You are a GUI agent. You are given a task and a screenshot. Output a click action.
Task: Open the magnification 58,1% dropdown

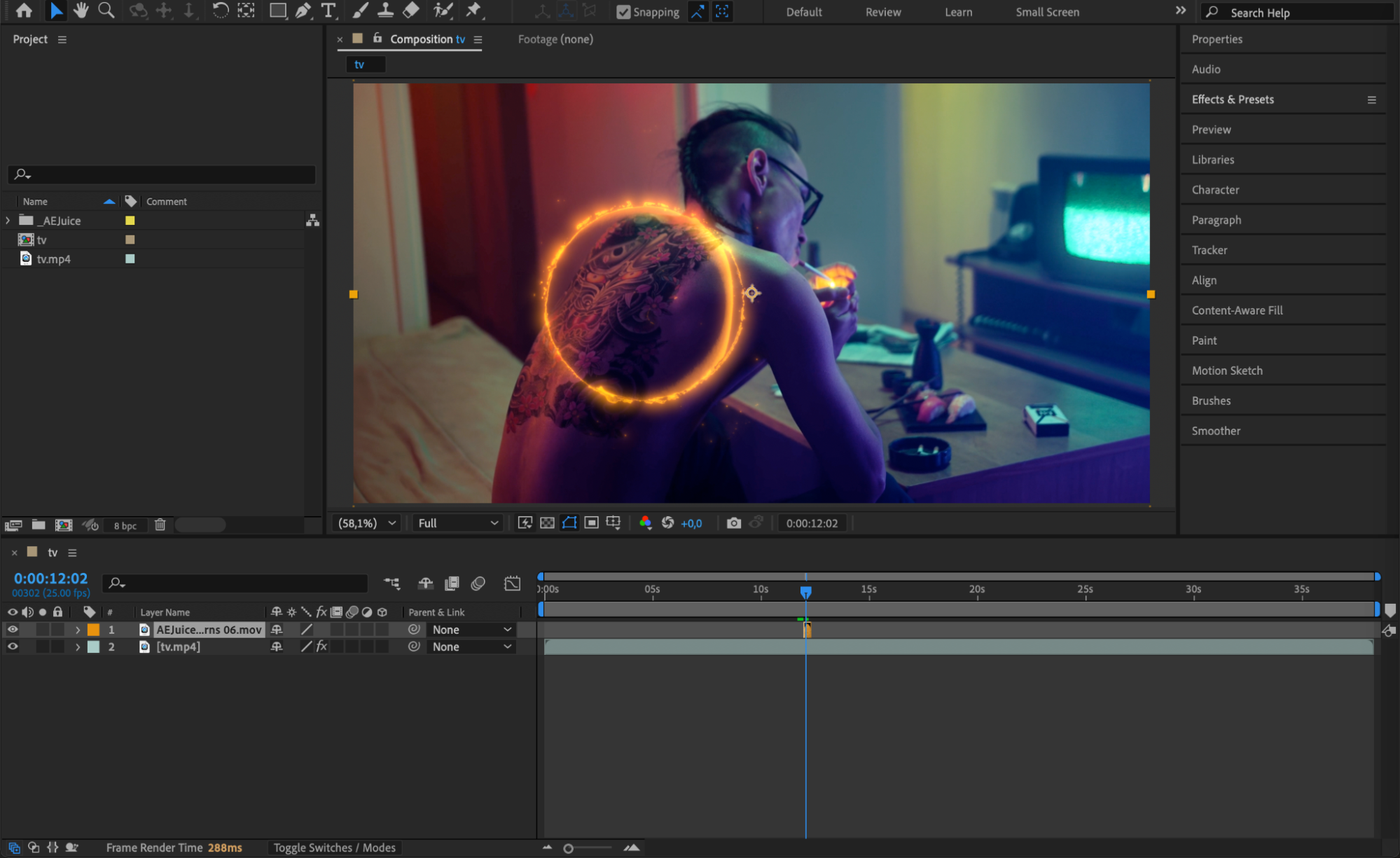367,523
